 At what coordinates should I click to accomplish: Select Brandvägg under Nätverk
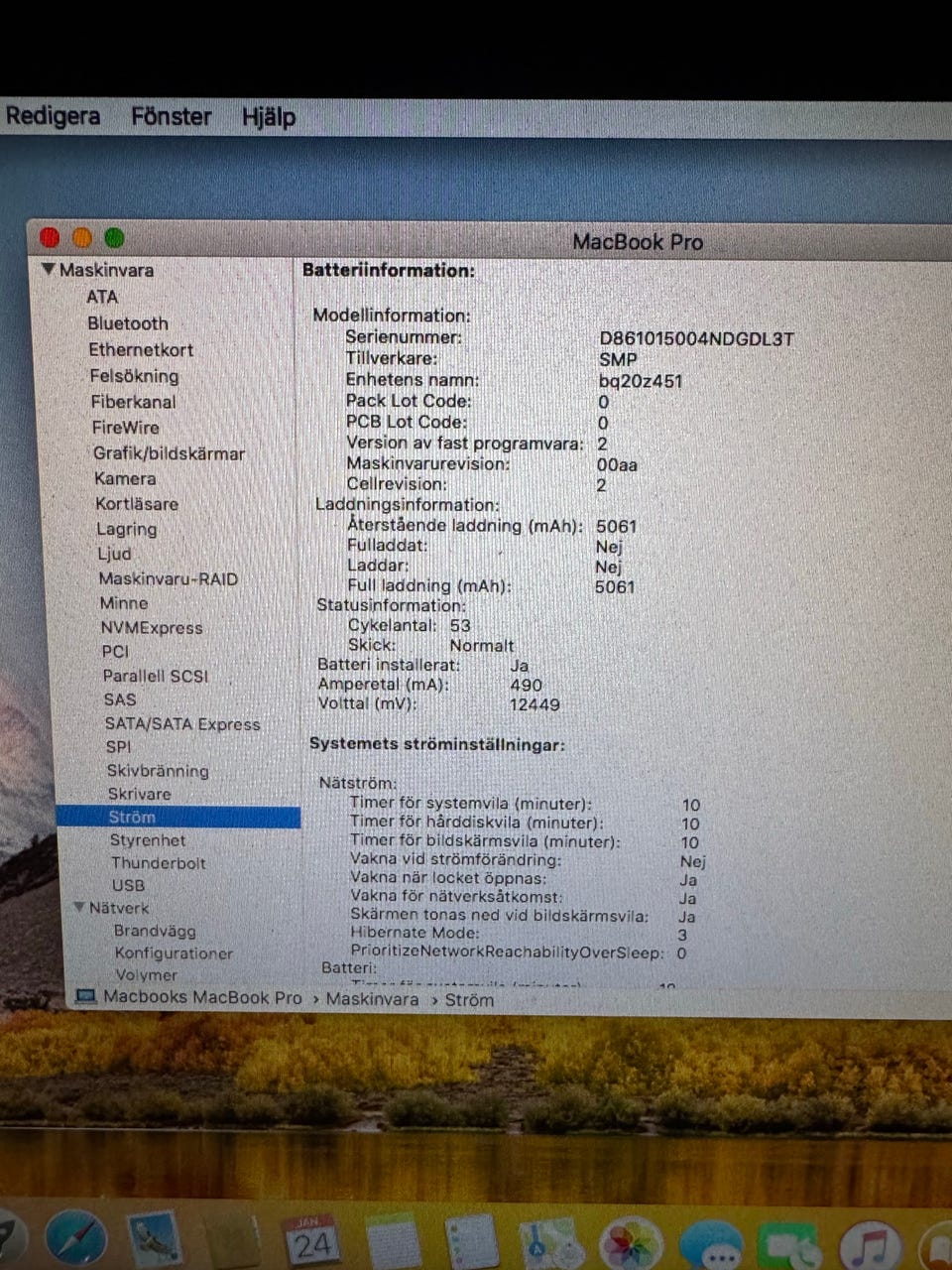coord(155,931)
